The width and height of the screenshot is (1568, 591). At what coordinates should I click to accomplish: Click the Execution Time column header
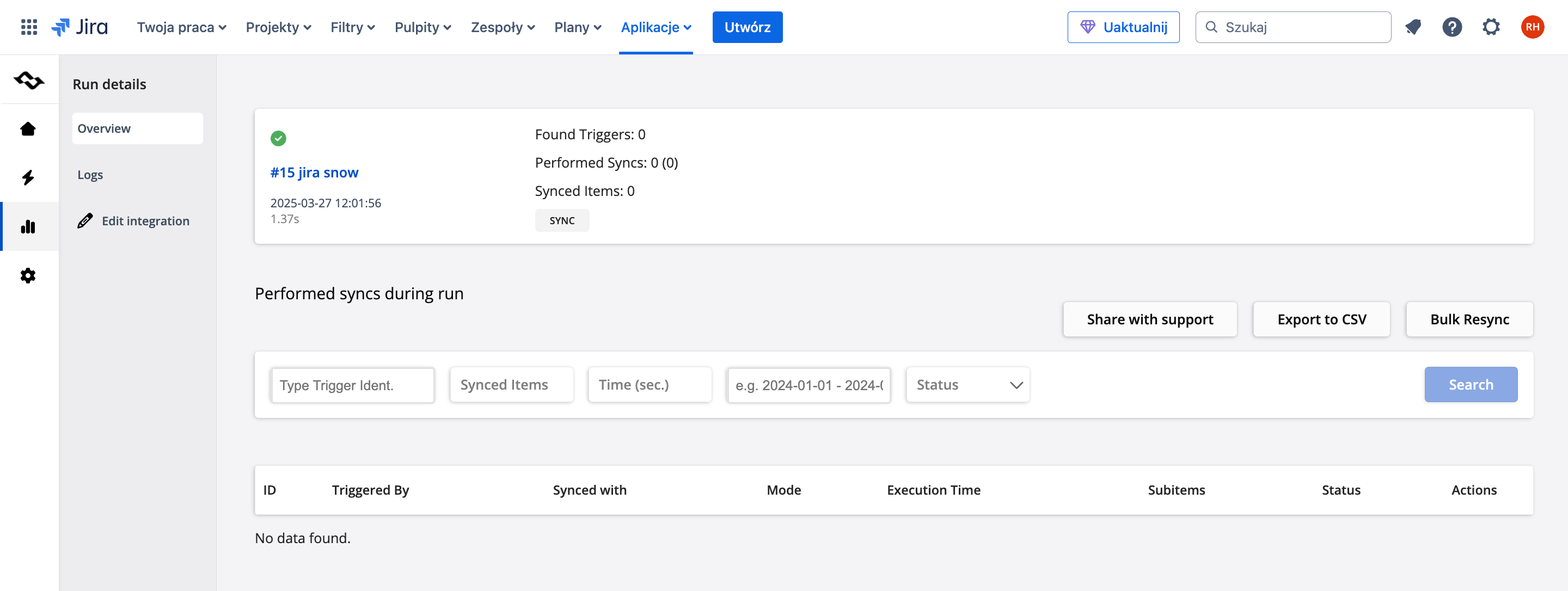click(933, 490)
